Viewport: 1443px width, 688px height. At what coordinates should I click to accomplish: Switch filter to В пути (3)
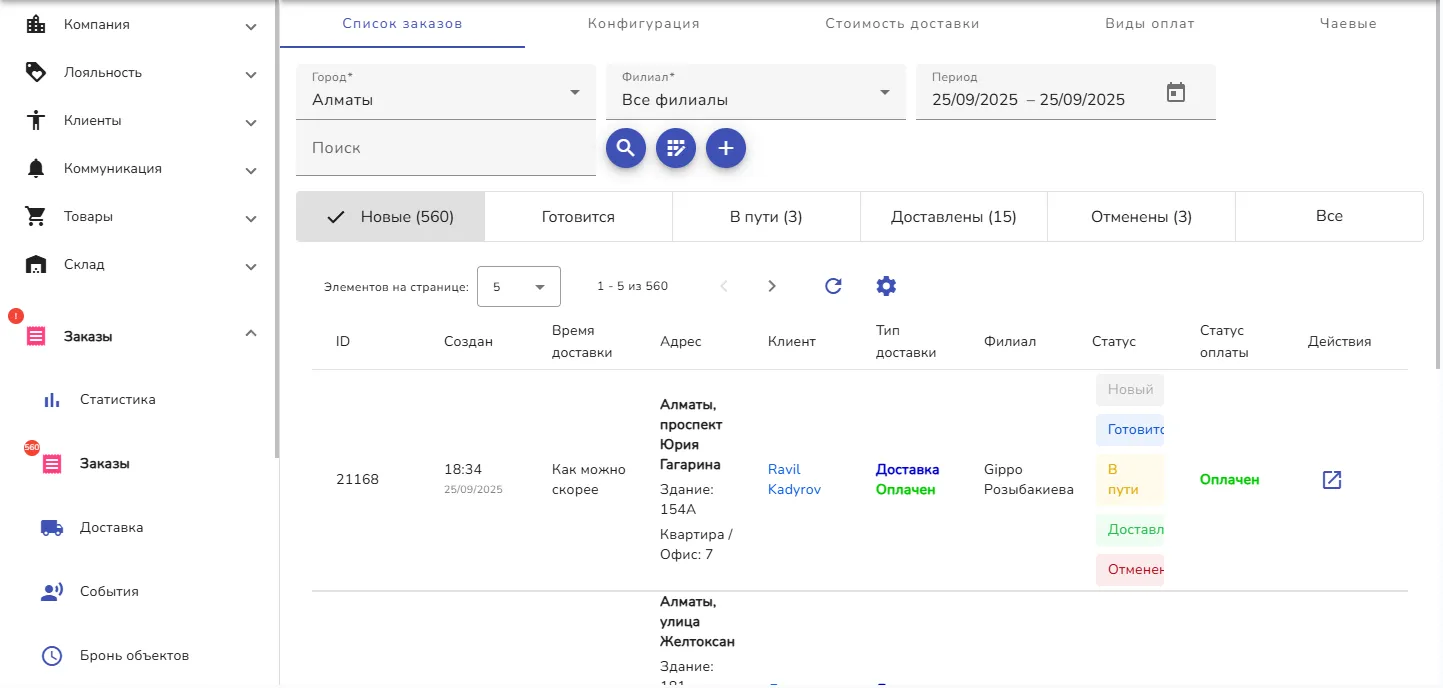(766, 217)
